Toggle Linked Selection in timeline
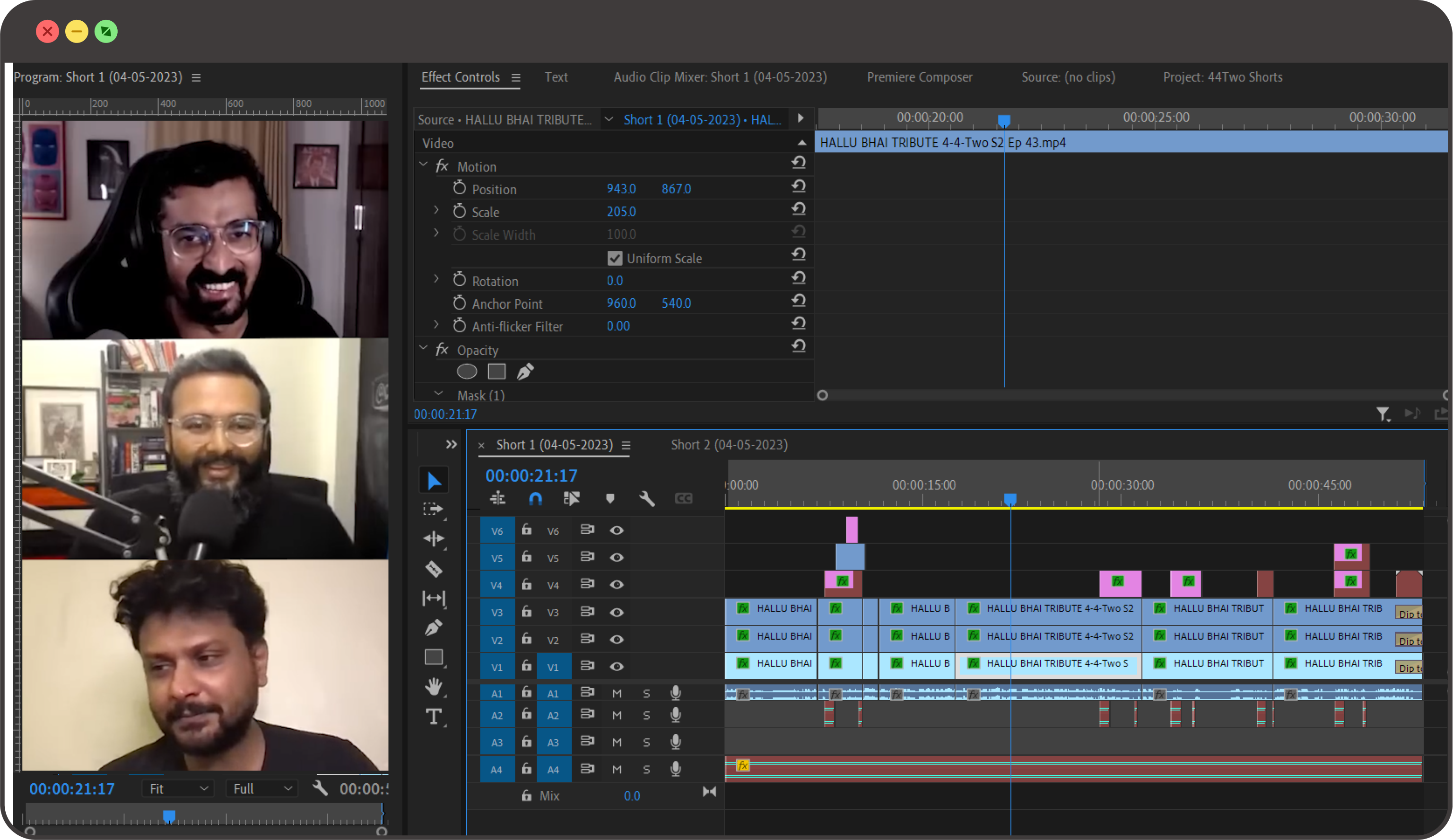Screen dimensions: 1453x840 click(x=571, y=499)
